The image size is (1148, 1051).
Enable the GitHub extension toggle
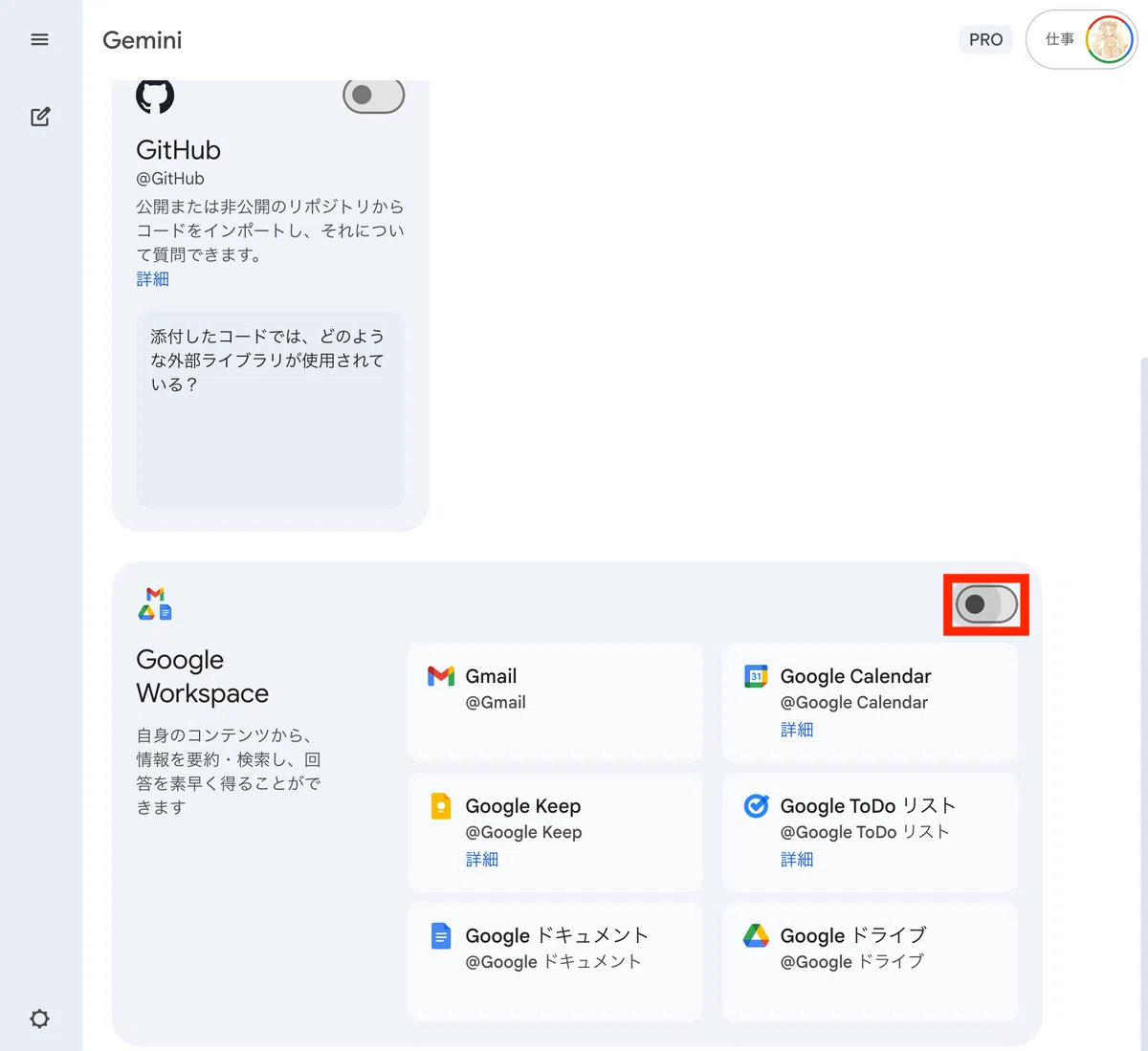click(373, 96)
